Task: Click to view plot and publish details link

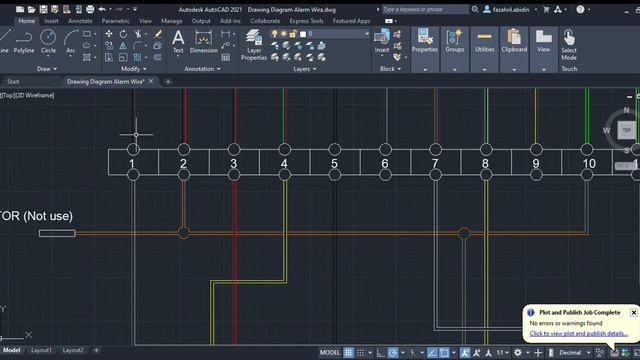Action: click(x=579, y=333)
